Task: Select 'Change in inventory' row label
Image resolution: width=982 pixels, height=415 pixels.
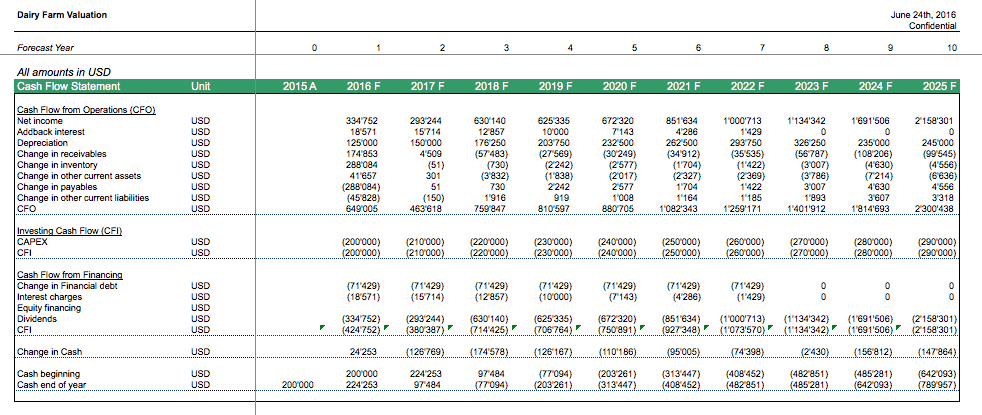Action: click(58, 165)
